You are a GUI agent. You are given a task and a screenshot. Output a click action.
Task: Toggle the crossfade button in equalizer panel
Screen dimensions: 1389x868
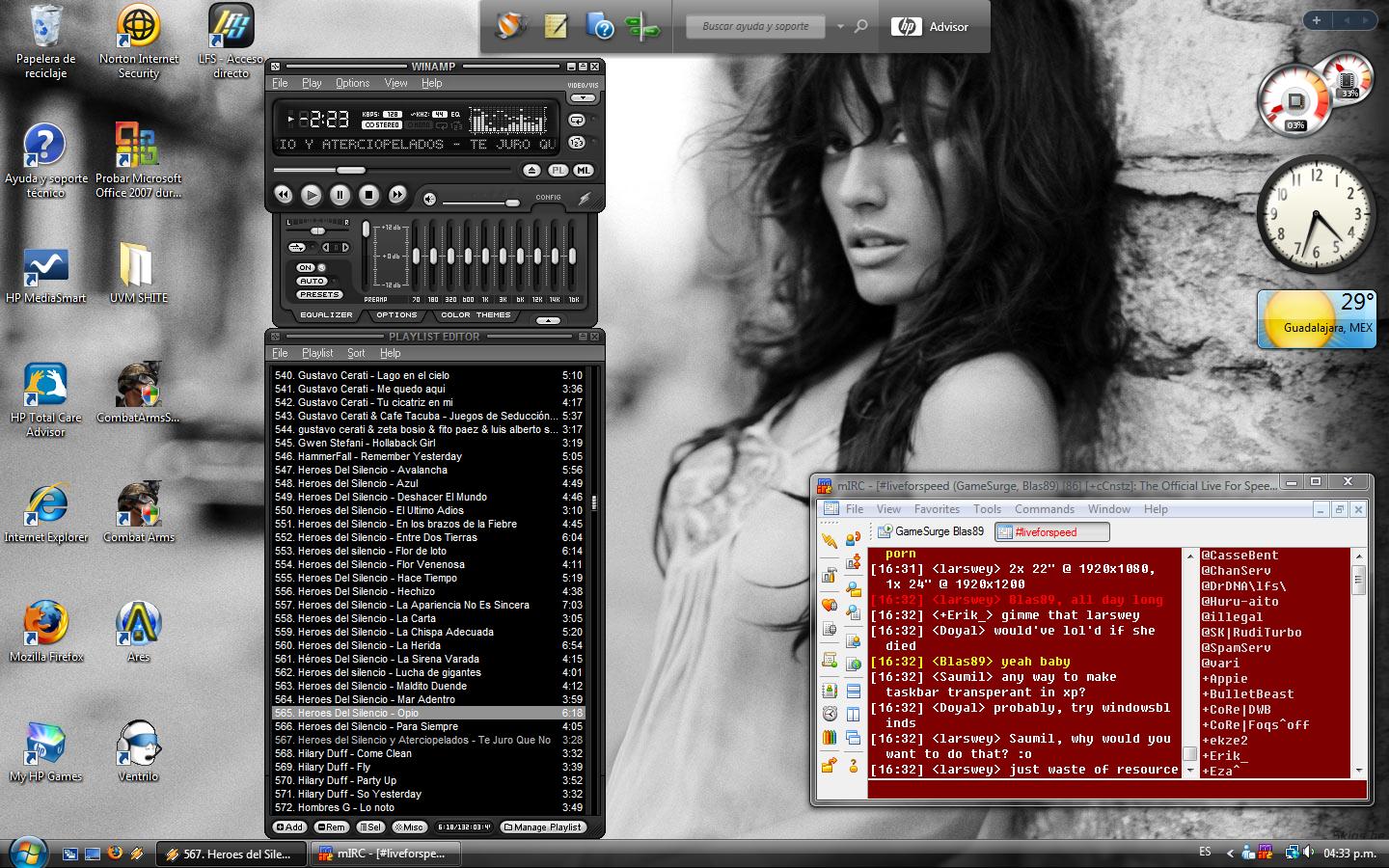tap(299, 248)
